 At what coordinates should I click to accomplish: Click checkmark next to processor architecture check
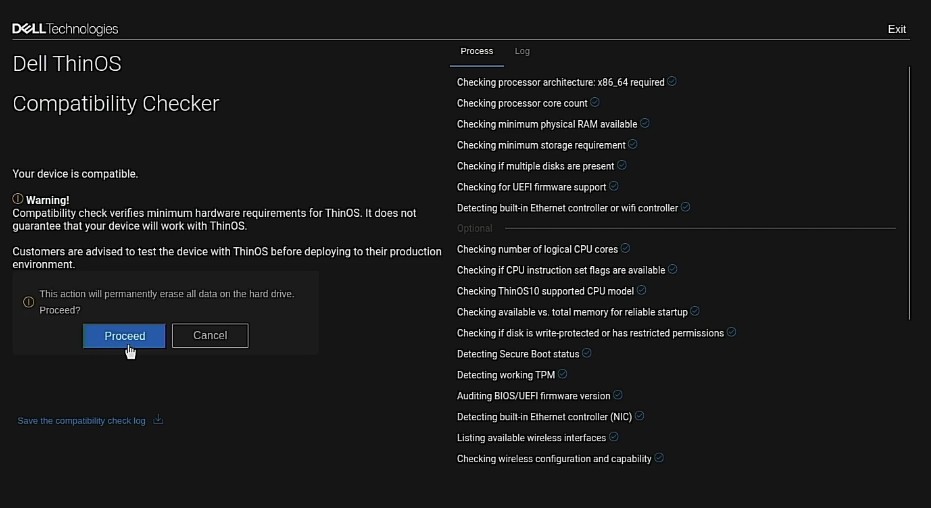[x=672, y=82]
